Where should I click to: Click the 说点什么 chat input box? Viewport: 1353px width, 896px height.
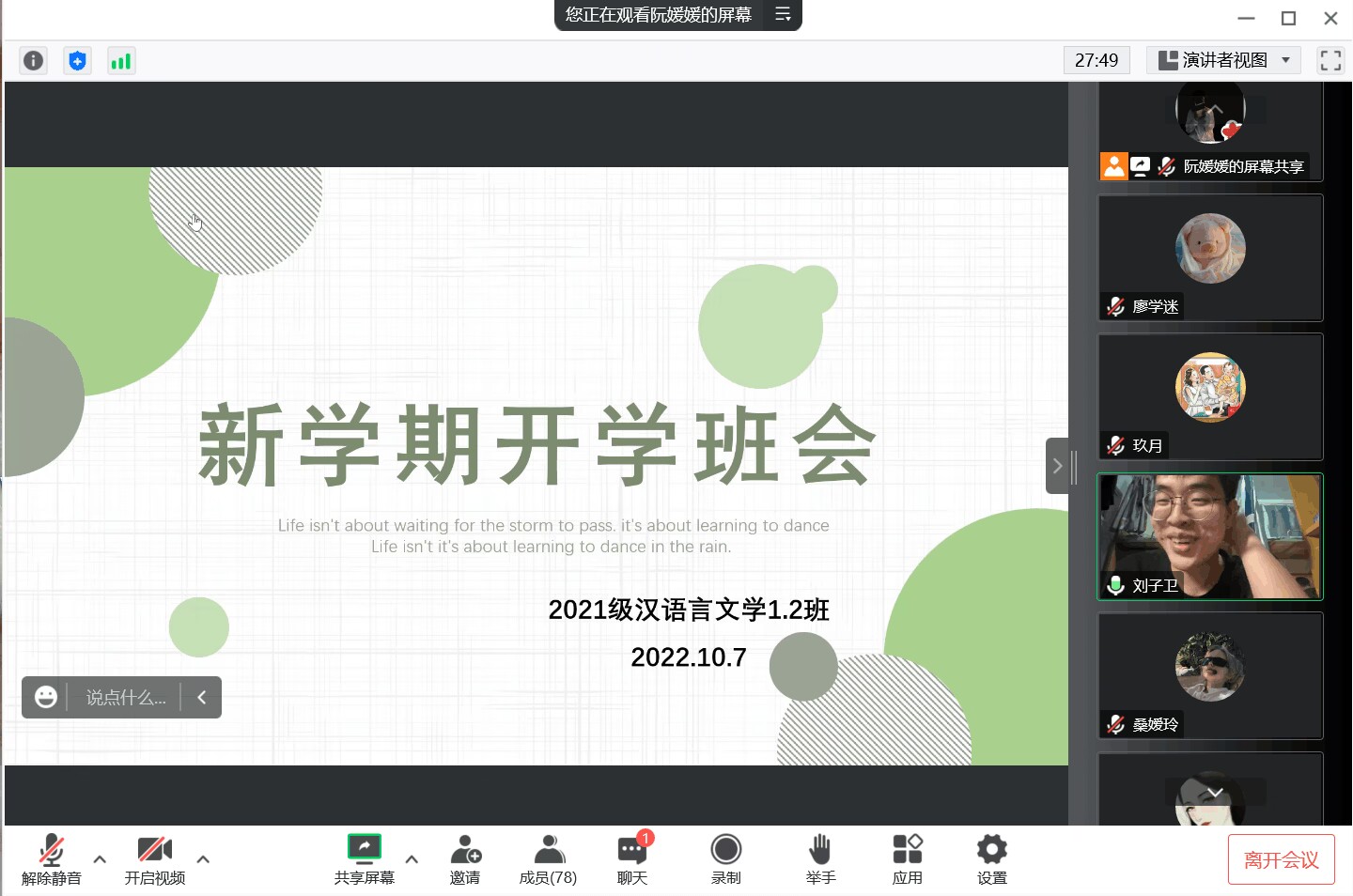pos(126,698)
